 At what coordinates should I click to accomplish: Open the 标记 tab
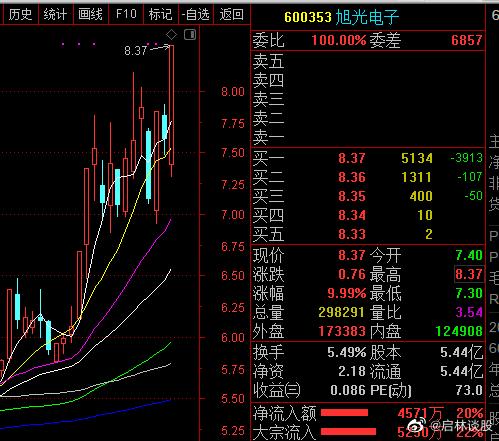[160, 14]
